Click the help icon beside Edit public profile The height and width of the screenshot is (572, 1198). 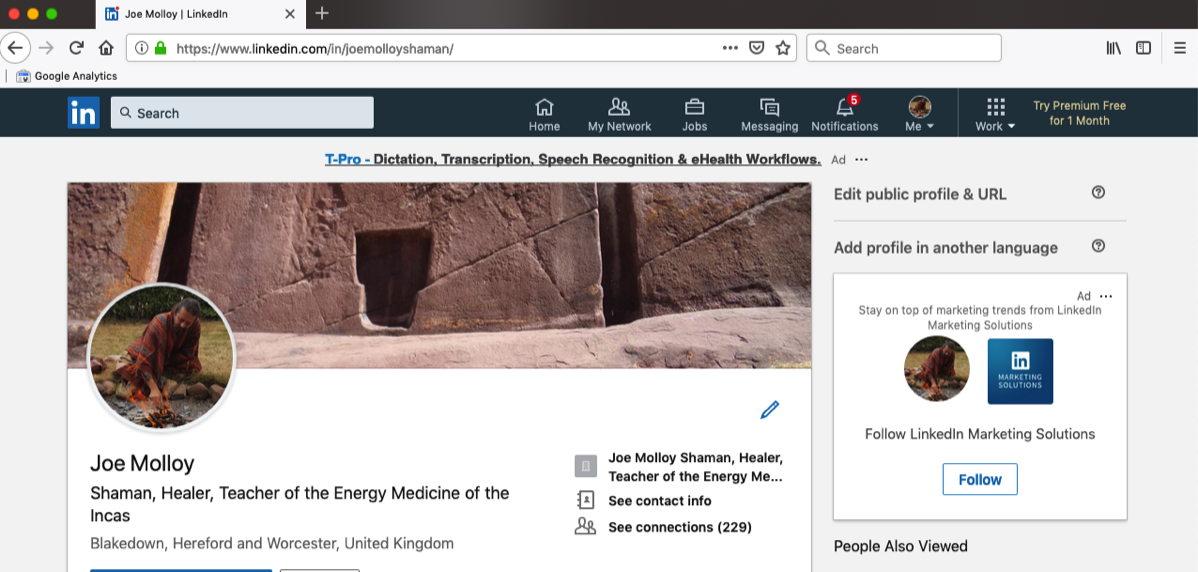click(x=1098, y=193)
